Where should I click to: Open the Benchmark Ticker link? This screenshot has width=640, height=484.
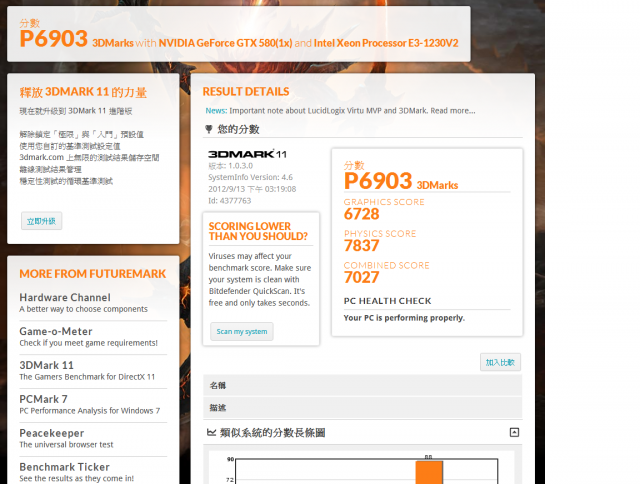[64, 466]
